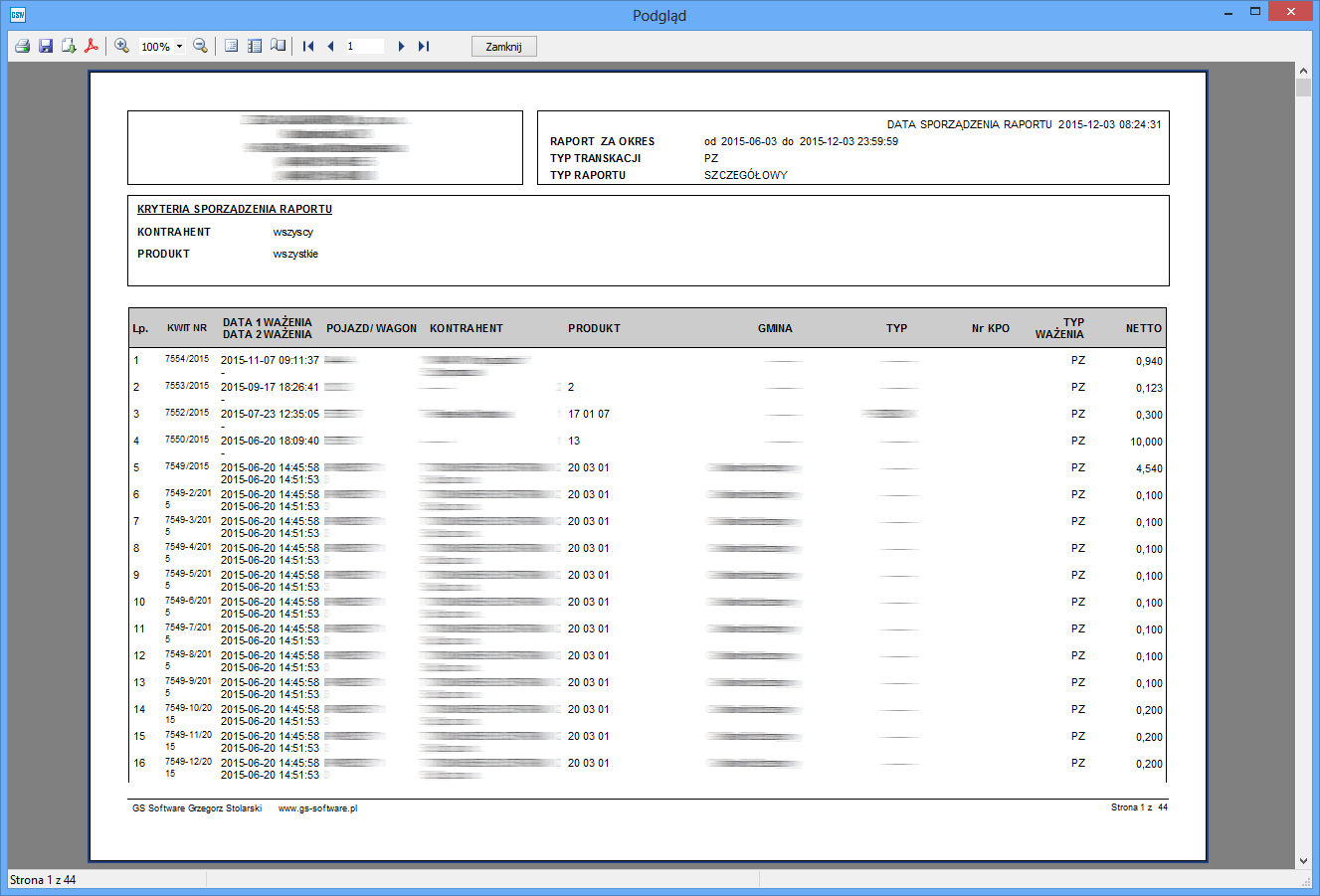
Task: Go to the next page
Action: pos(401,46)
